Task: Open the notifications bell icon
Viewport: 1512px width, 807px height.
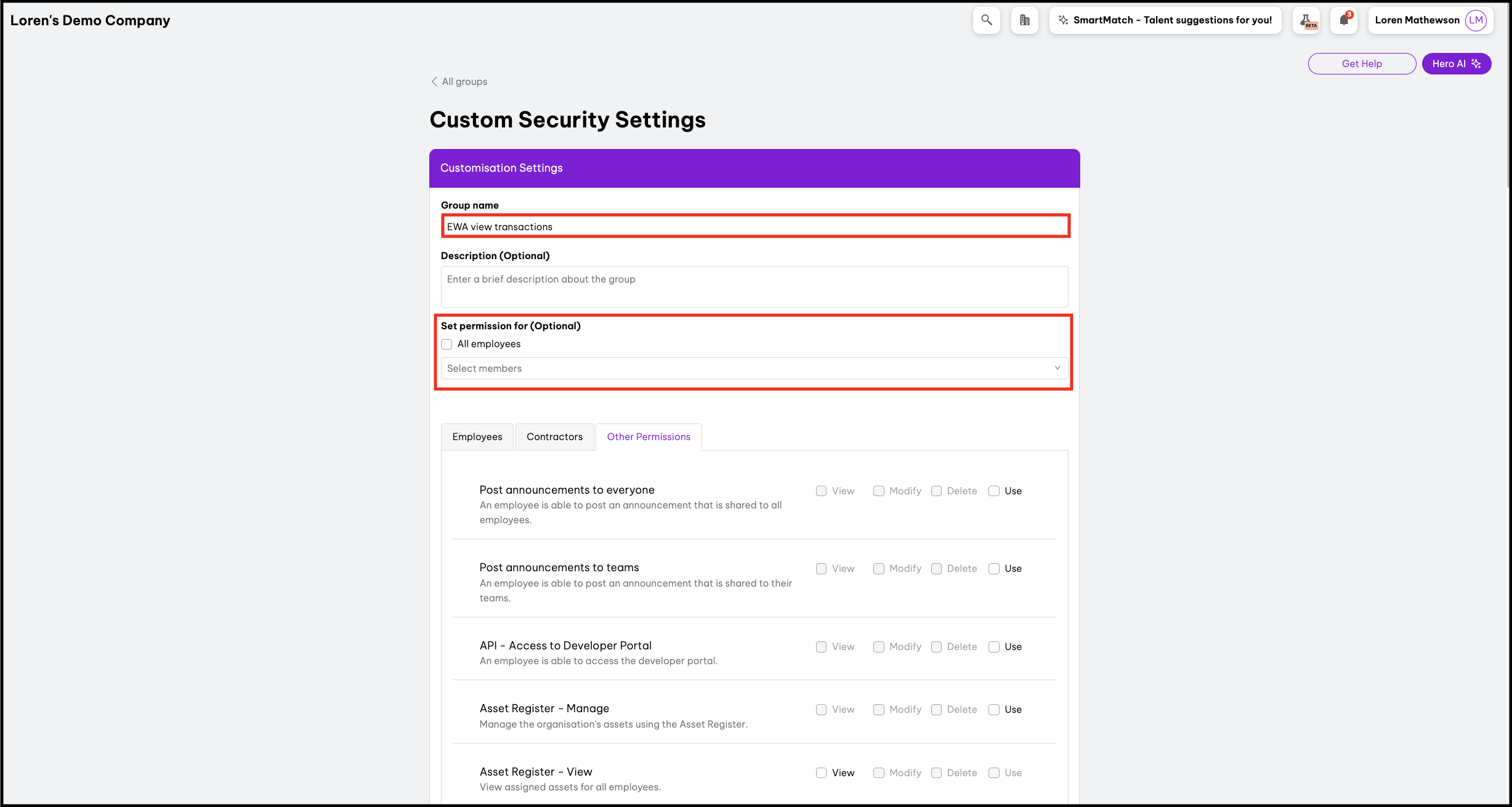Action: [1344, 20]
